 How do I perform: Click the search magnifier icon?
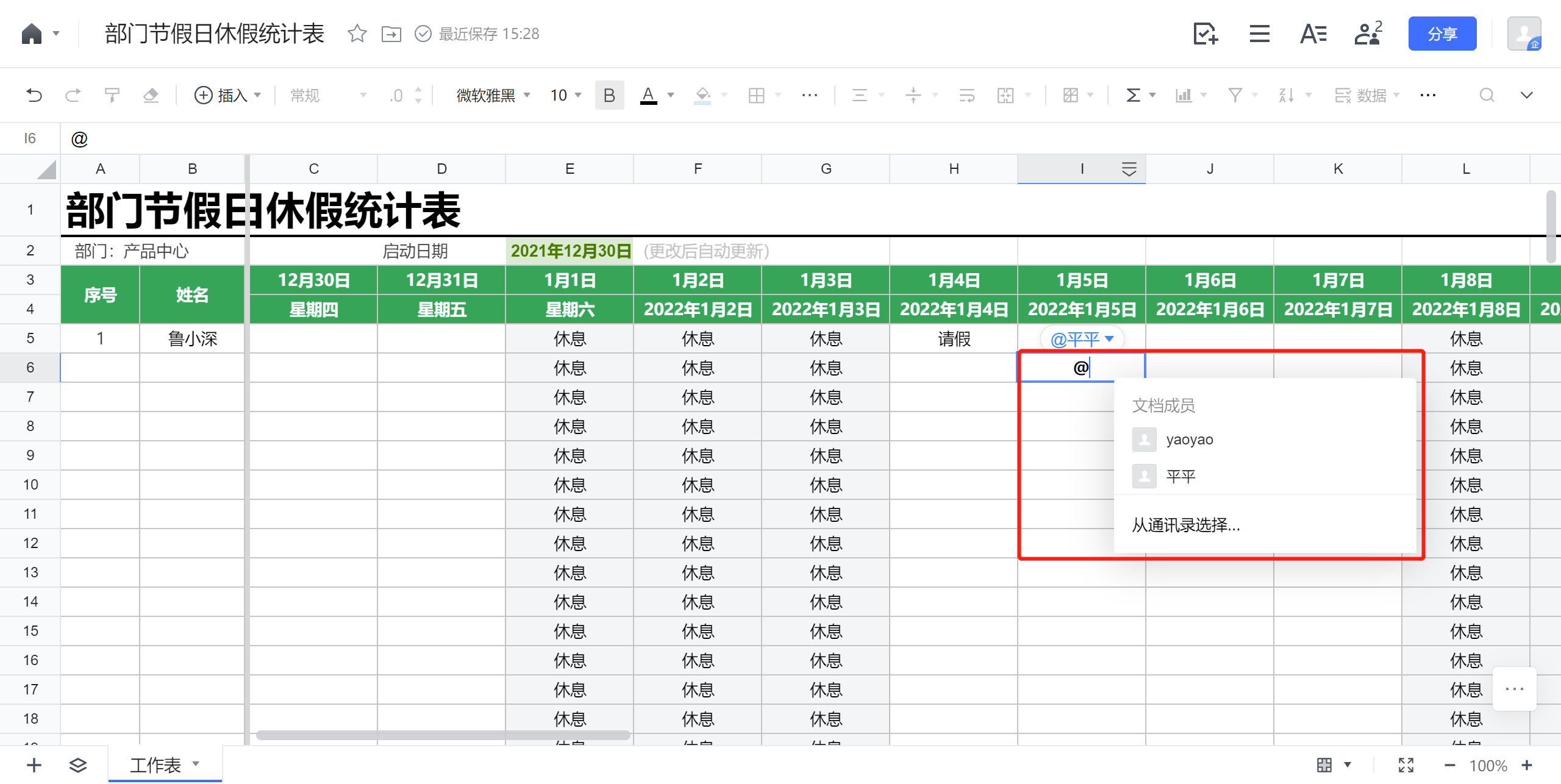coord(1487,95)
